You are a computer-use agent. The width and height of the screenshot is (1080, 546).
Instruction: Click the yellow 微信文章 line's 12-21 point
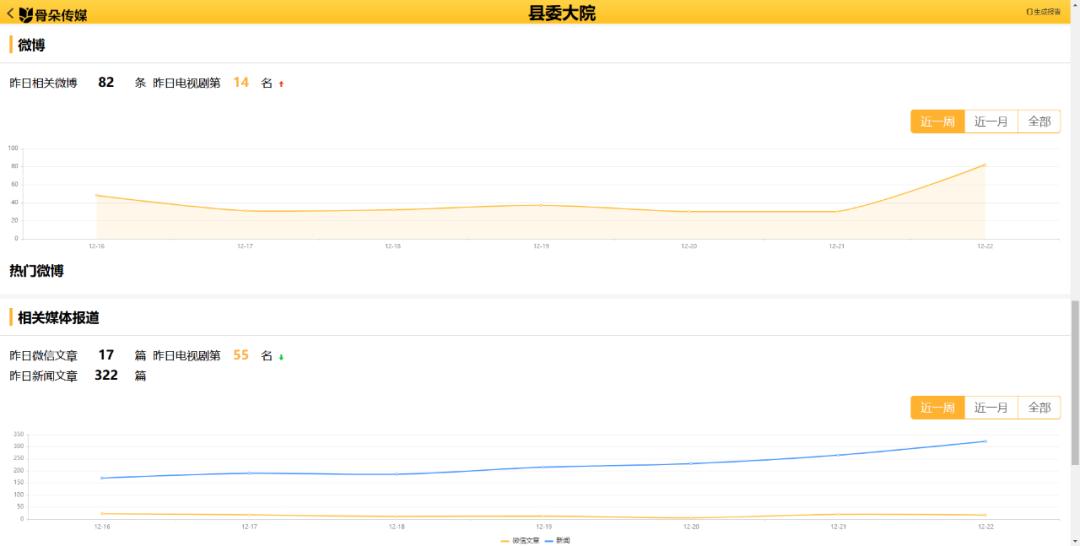(838, 514)
